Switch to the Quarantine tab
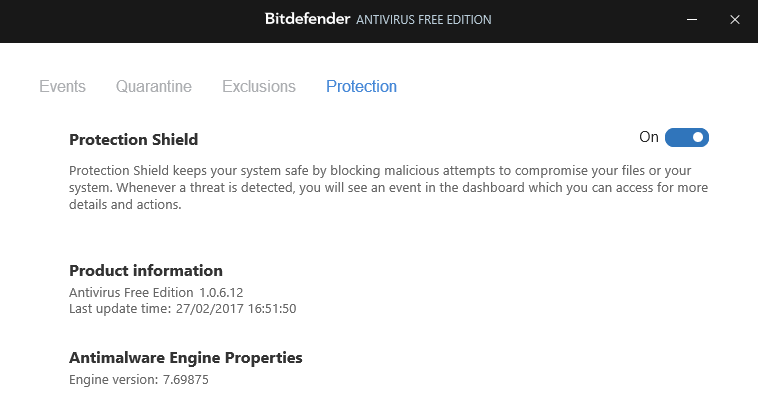This screenshot has width=758, height=409. click(x=153, y=86)
